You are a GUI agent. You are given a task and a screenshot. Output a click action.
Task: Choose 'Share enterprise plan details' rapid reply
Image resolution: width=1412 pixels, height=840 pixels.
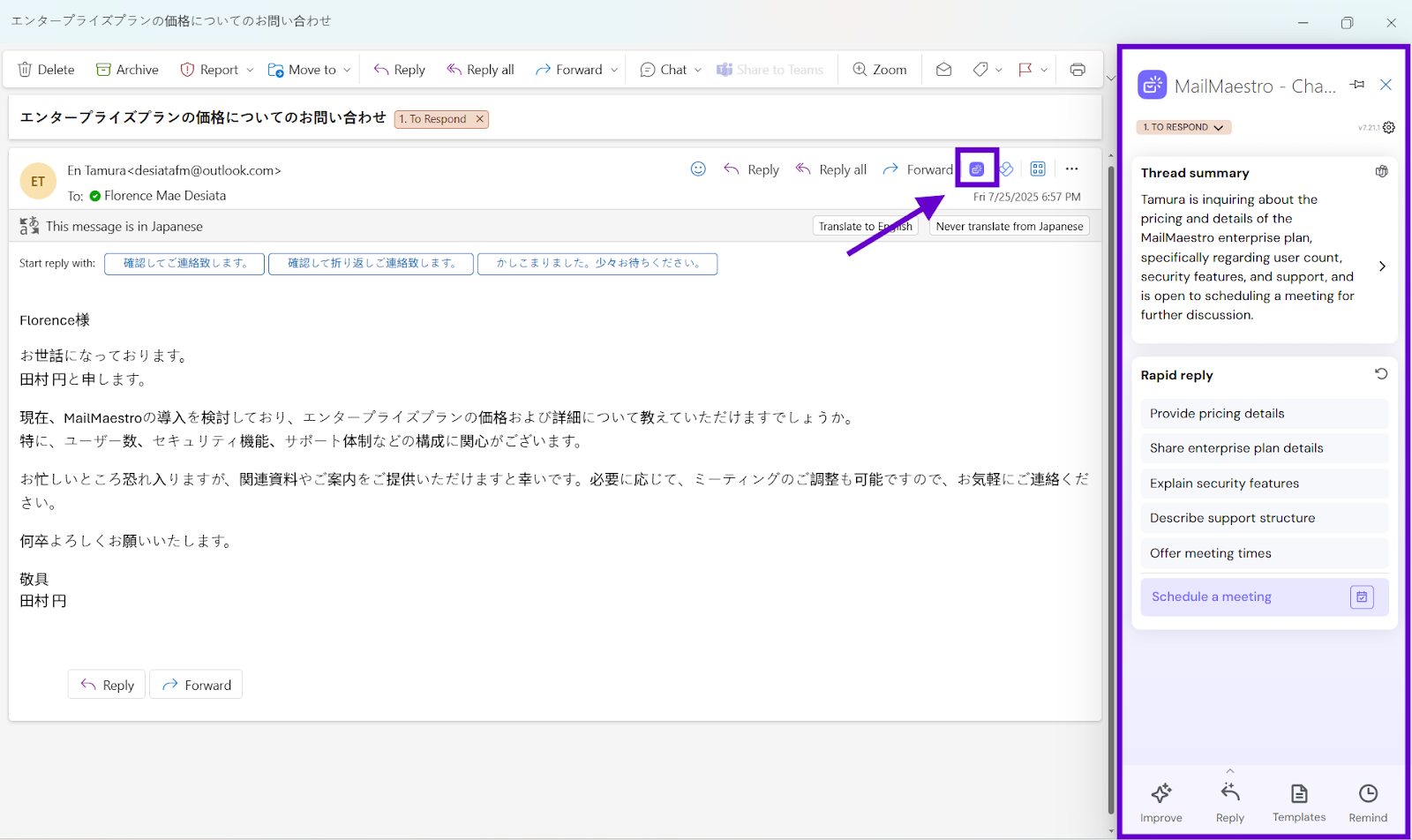(x=1264, y=448)
